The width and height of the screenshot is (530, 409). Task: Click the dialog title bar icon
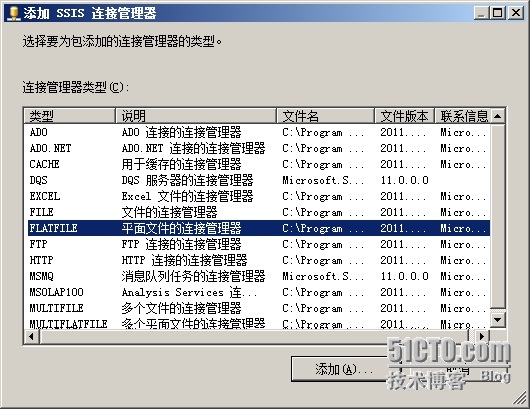pyautogui.click(x=14, y=13)
